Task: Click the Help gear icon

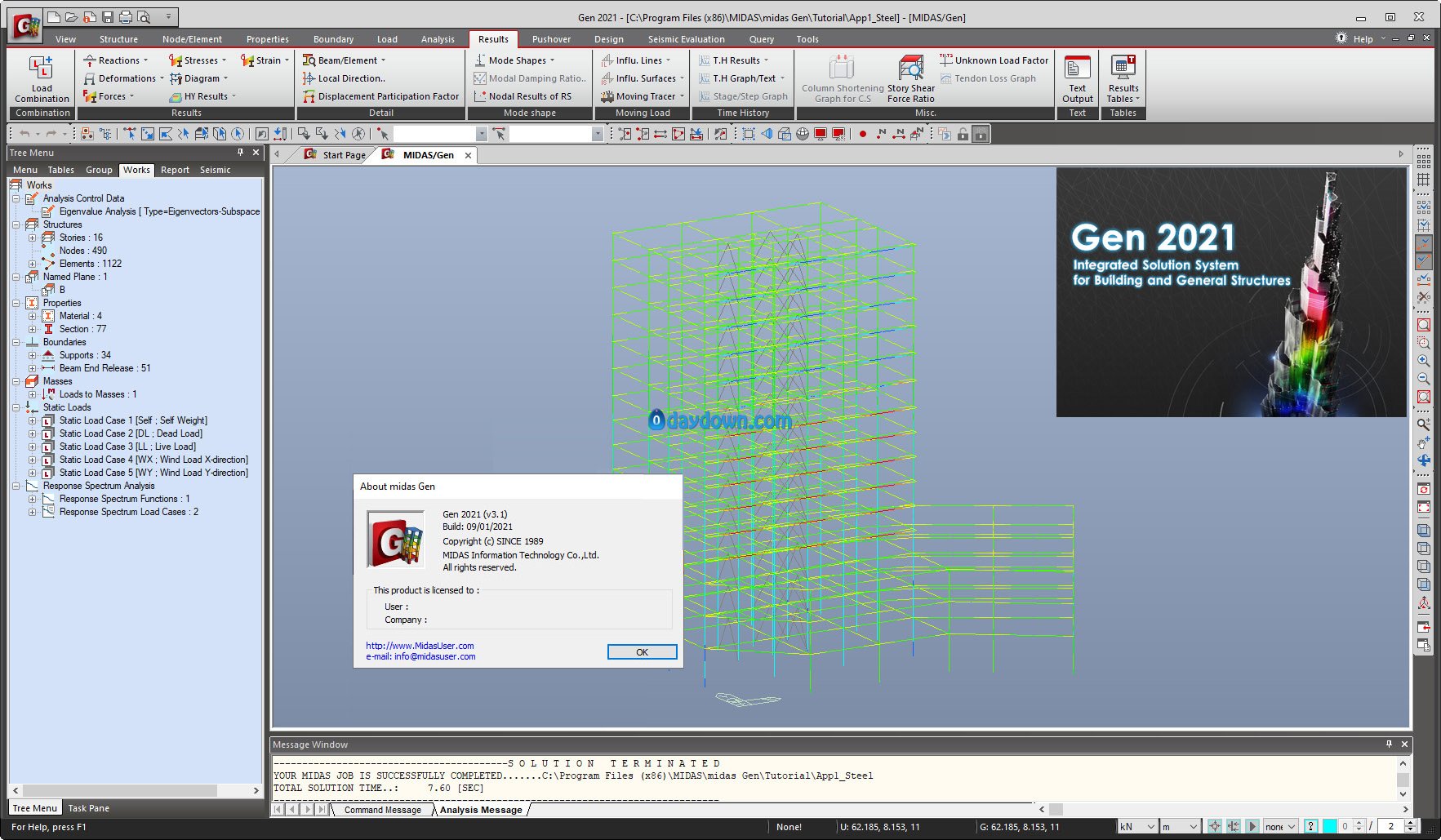Action: pyautogui.click(x=1341, y=38)
